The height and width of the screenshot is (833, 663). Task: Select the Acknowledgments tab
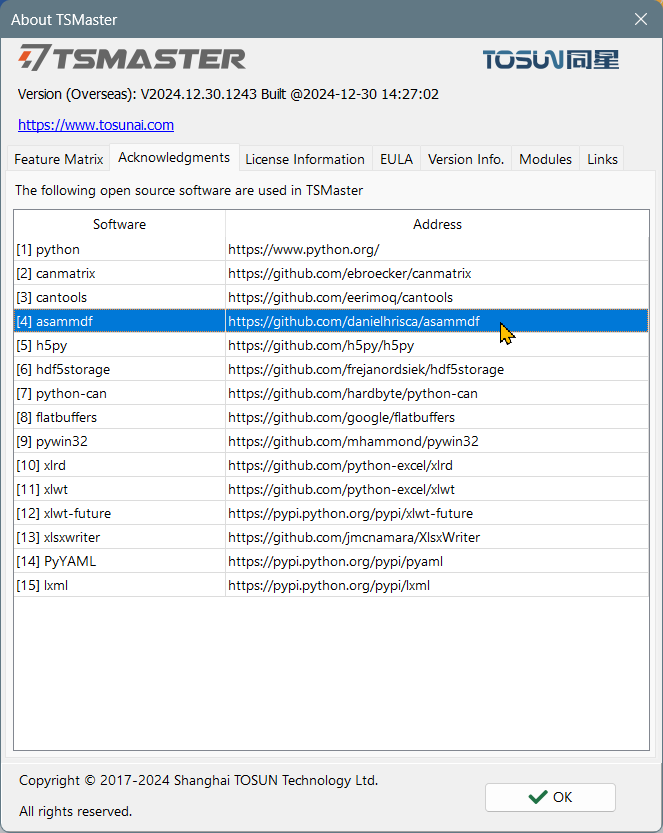tap(174, 157)
